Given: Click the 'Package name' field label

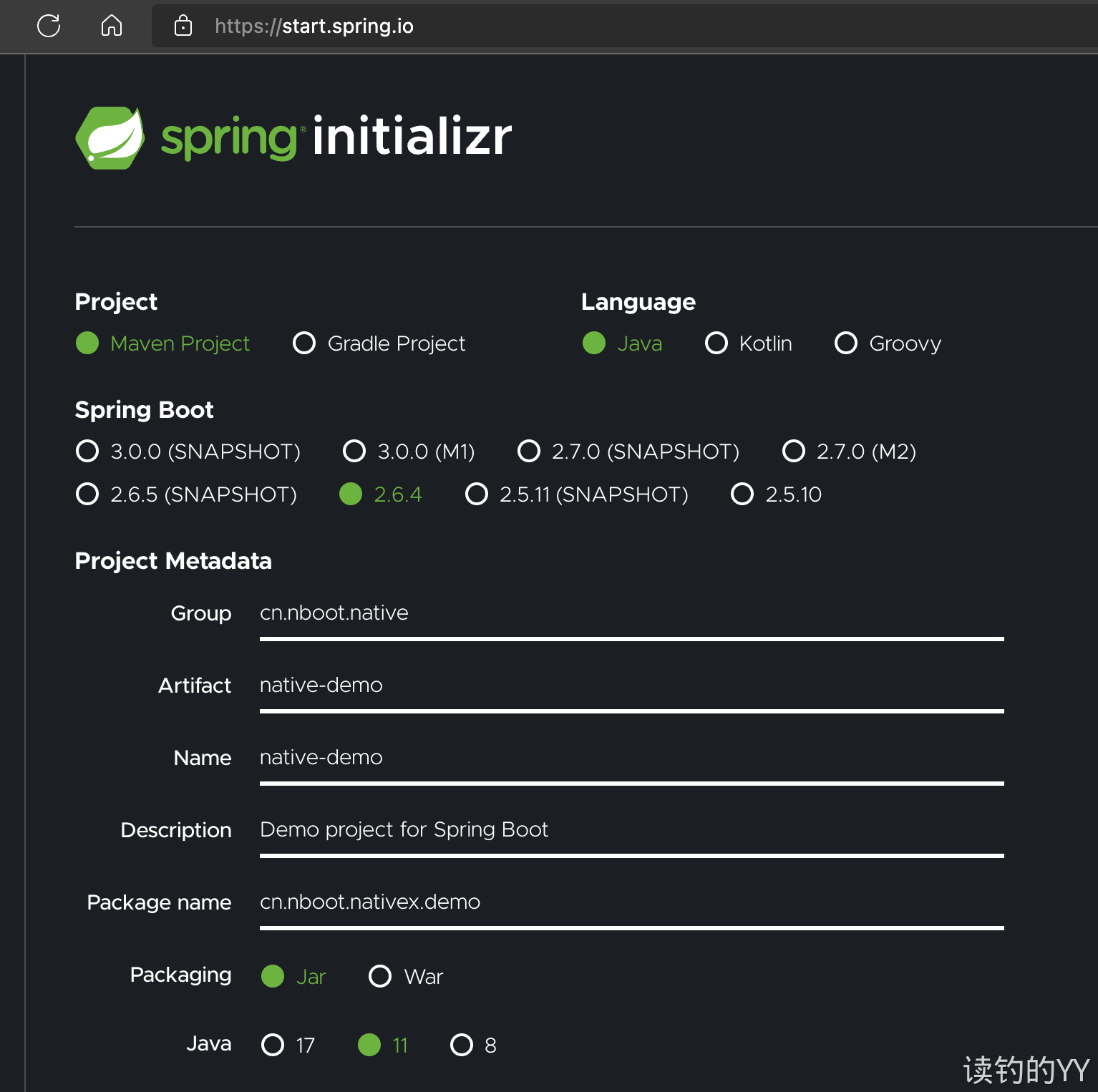Looking at the screenshot, I should coord(159,903).
